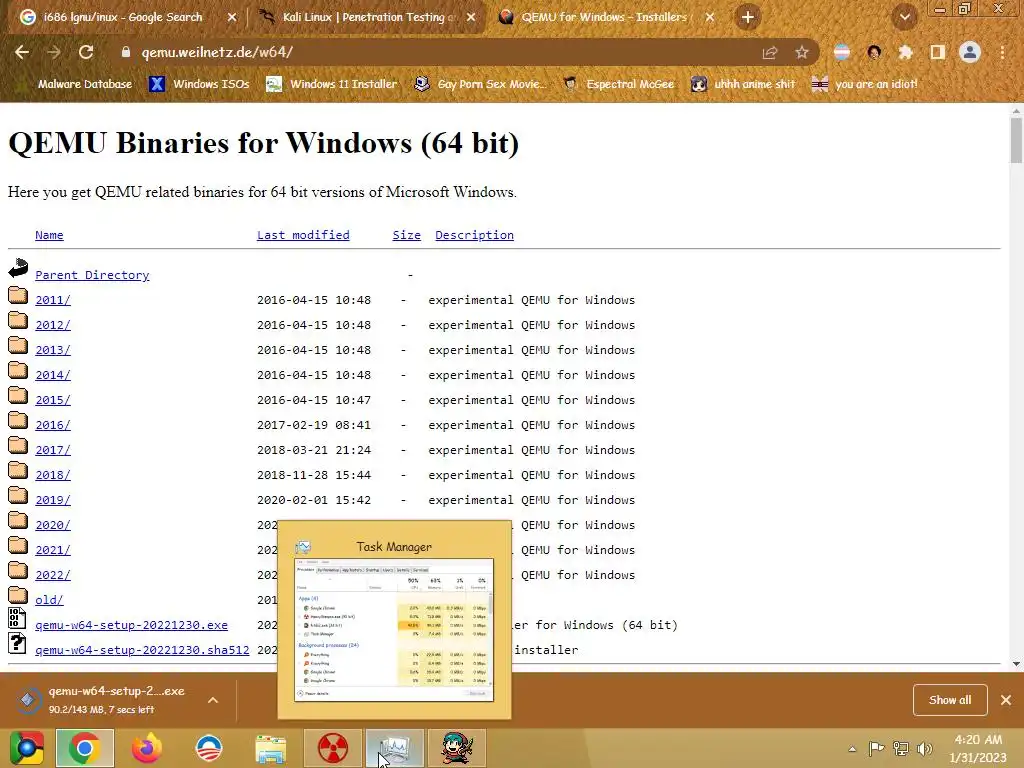Sort listing by Size
This screenshot has width=1024, height=768.
click(406, 235)
